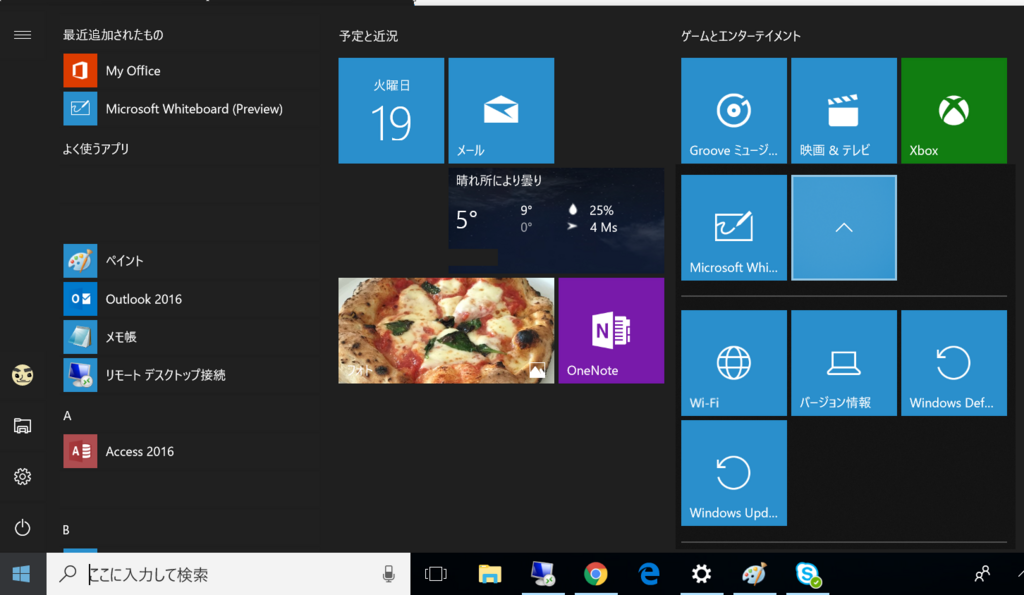
Task: Open the Start menu file folder shortcut
Action: (x=22, y=426)
